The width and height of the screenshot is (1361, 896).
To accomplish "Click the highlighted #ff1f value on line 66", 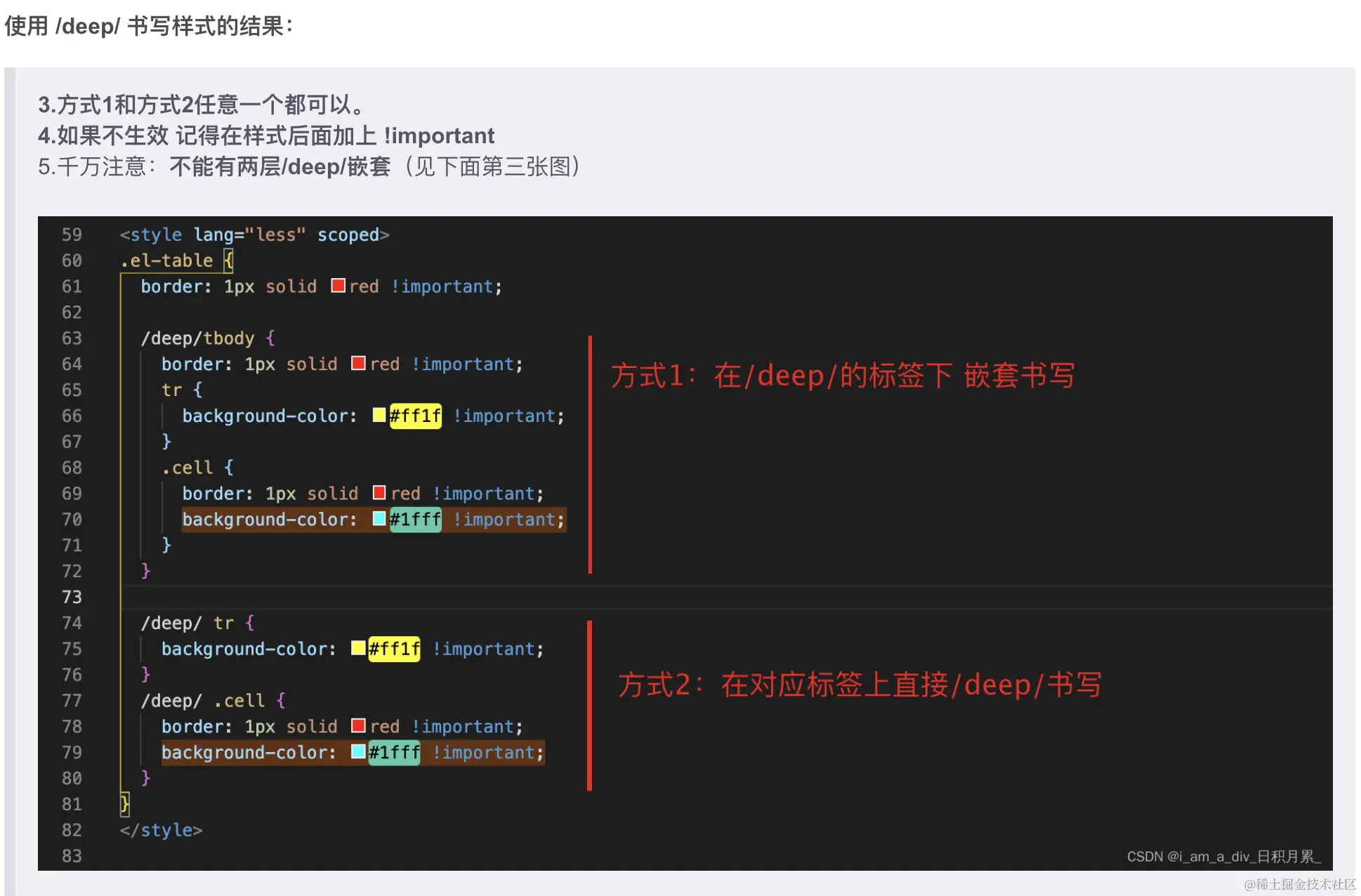I will [x=415, y=416].
